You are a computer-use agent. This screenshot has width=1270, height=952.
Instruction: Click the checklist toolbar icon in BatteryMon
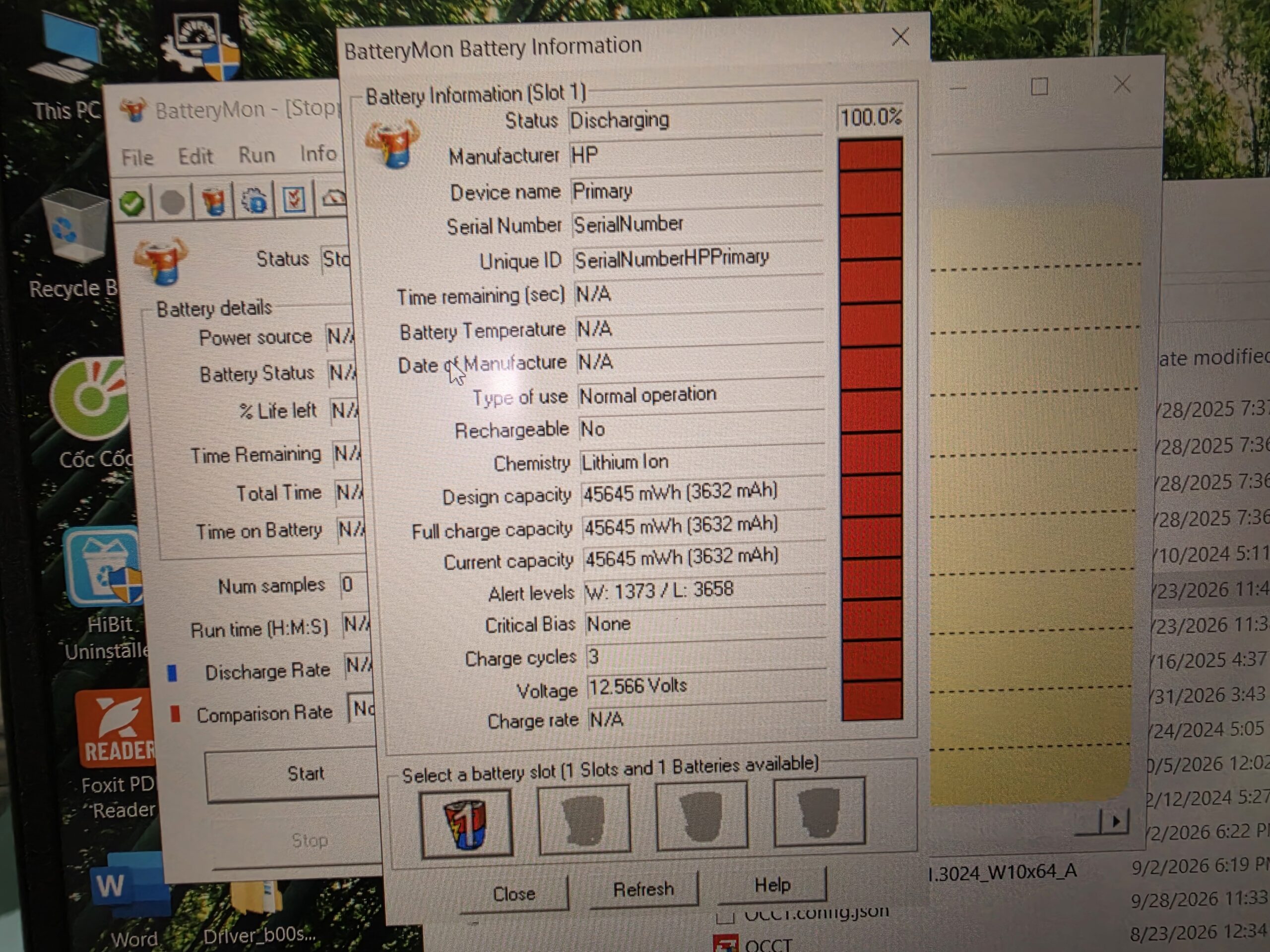(294, 199)
